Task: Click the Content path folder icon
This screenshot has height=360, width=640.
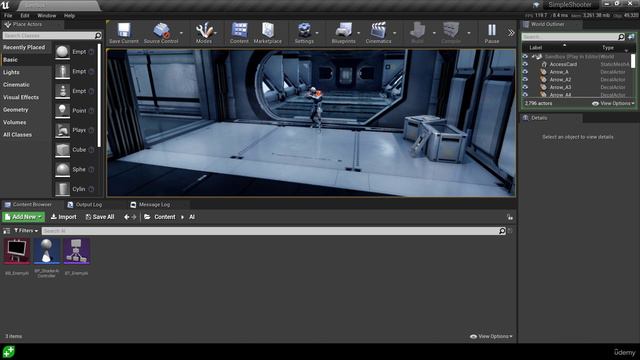Action: coord(147,217)
